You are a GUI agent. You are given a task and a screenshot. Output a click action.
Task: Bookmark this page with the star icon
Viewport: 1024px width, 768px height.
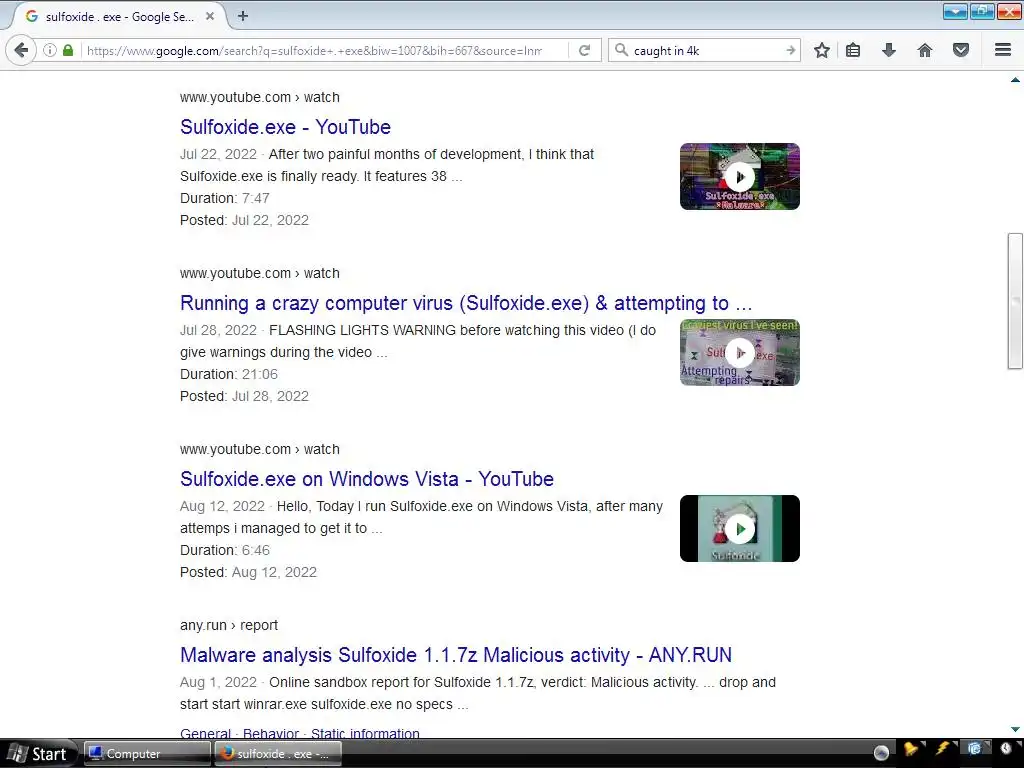[822, 50]
